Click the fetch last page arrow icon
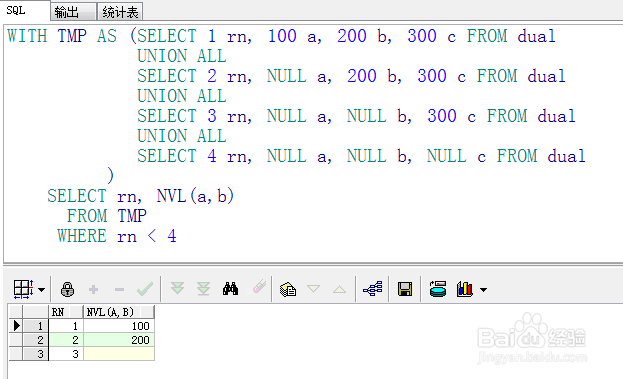Viewport: 623px width, 379px height. (203, 289)
